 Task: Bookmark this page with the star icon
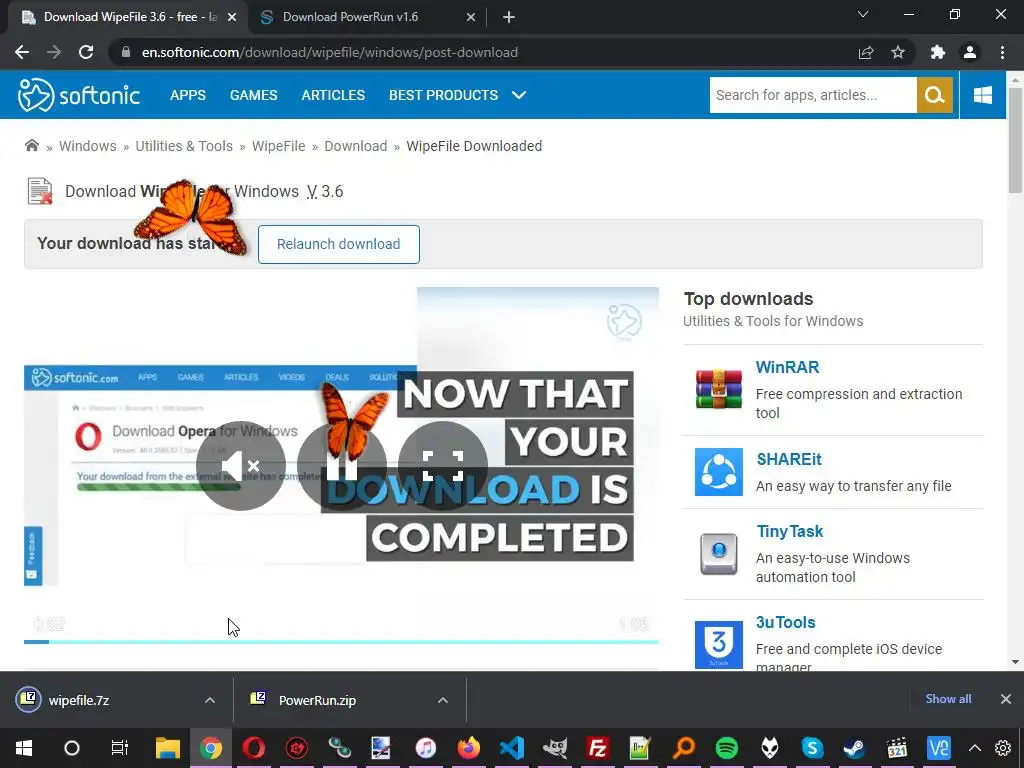898,52
